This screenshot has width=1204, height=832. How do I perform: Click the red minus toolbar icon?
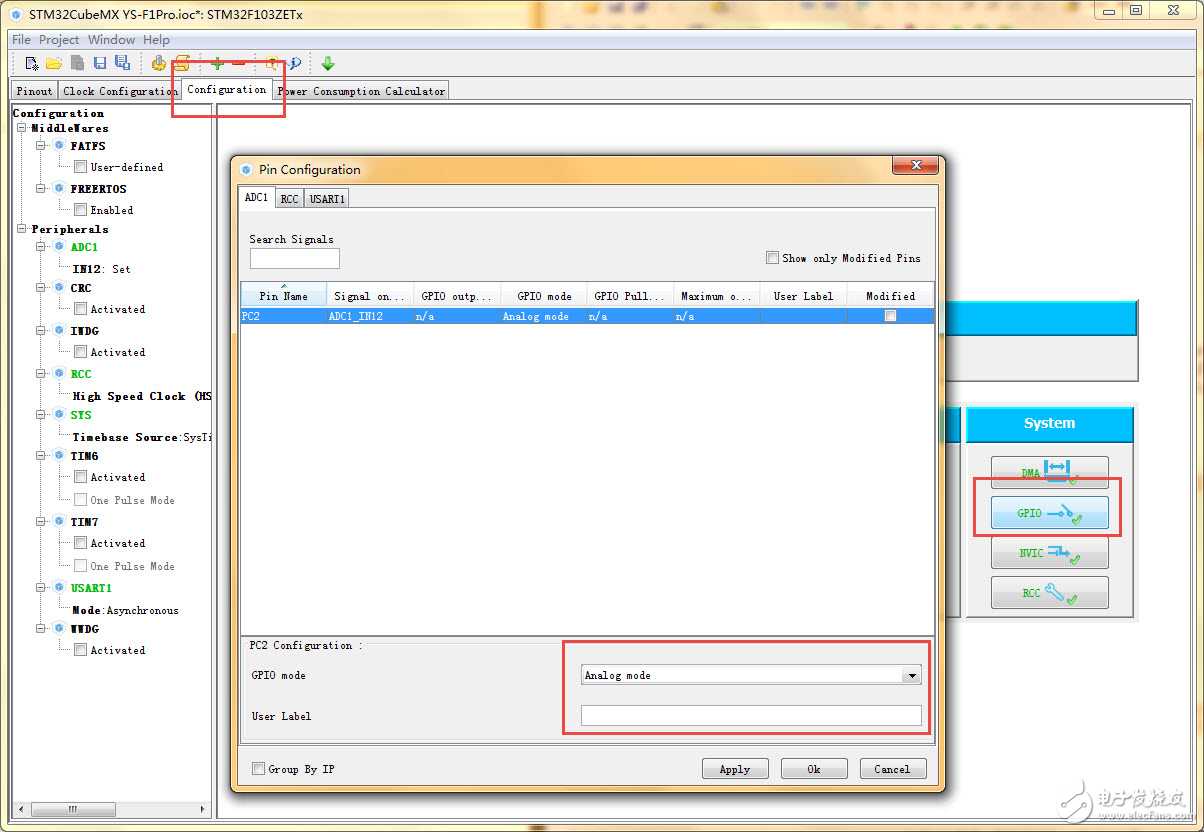(238, 63)
